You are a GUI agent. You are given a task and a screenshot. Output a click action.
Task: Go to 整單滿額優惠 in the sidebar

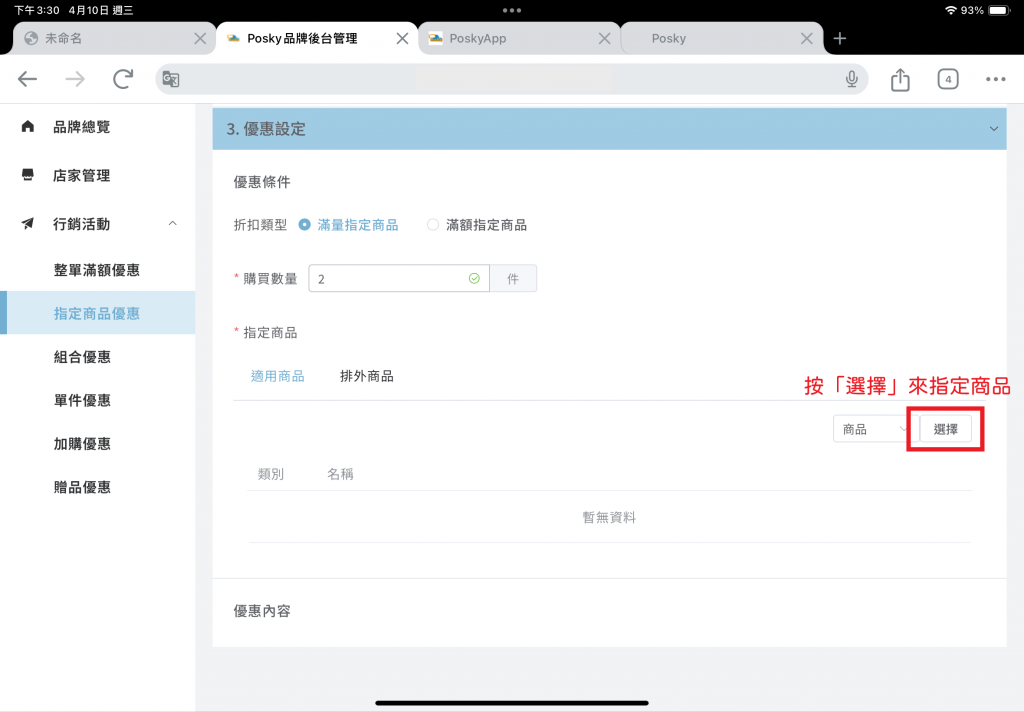pyautogui.click(x=97, y=270)
